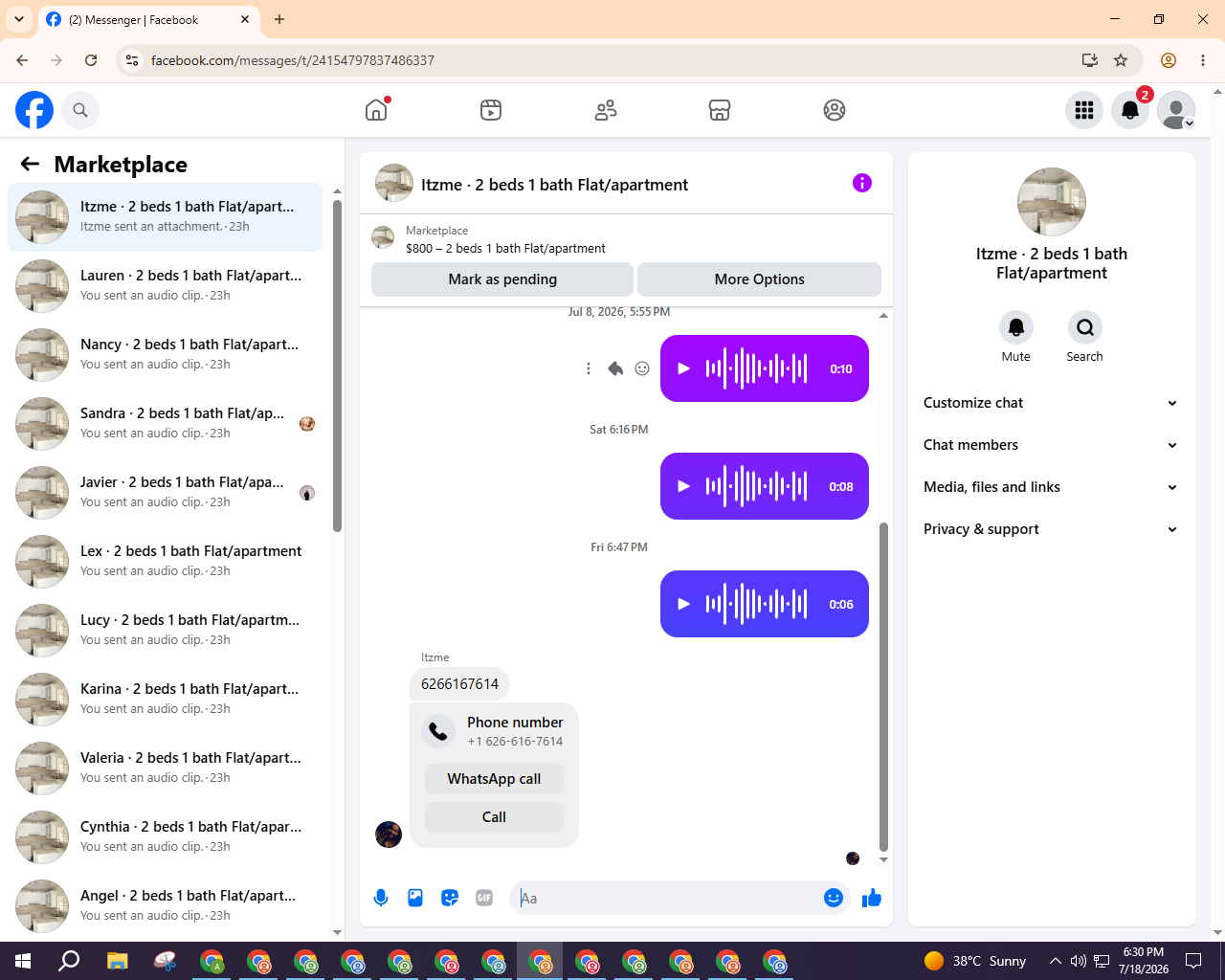Open more options for 0:10 audio clip
Screen dimensions: 1225x980
tap(589, 368)
